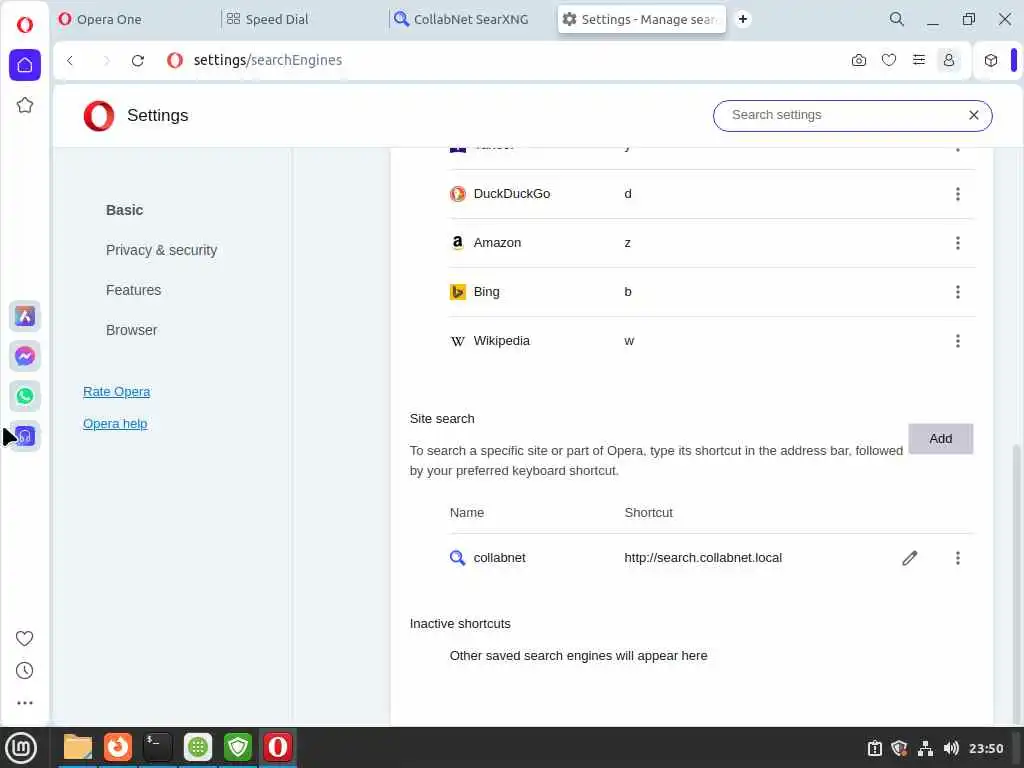Image resolution: width=1024 pixels, height=768 pixels.
Task: Add page to bookmarks heart
Action: tap(889, 60)
